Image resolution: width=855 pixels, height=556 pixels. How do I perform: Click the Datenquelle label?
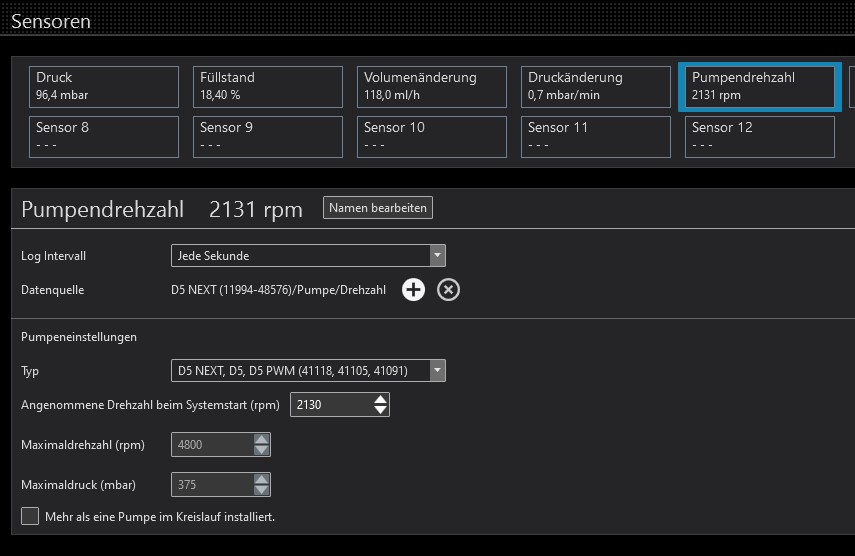tap(52, 290)
